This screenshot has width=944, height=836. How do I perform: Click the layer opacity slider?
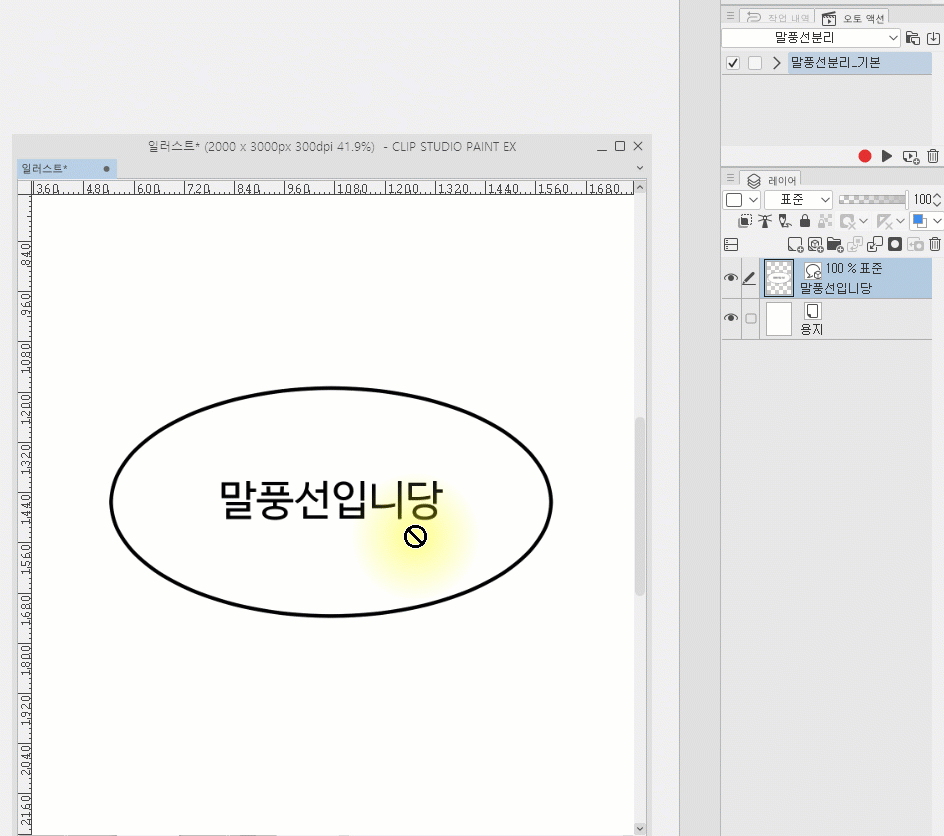point(872,200)
